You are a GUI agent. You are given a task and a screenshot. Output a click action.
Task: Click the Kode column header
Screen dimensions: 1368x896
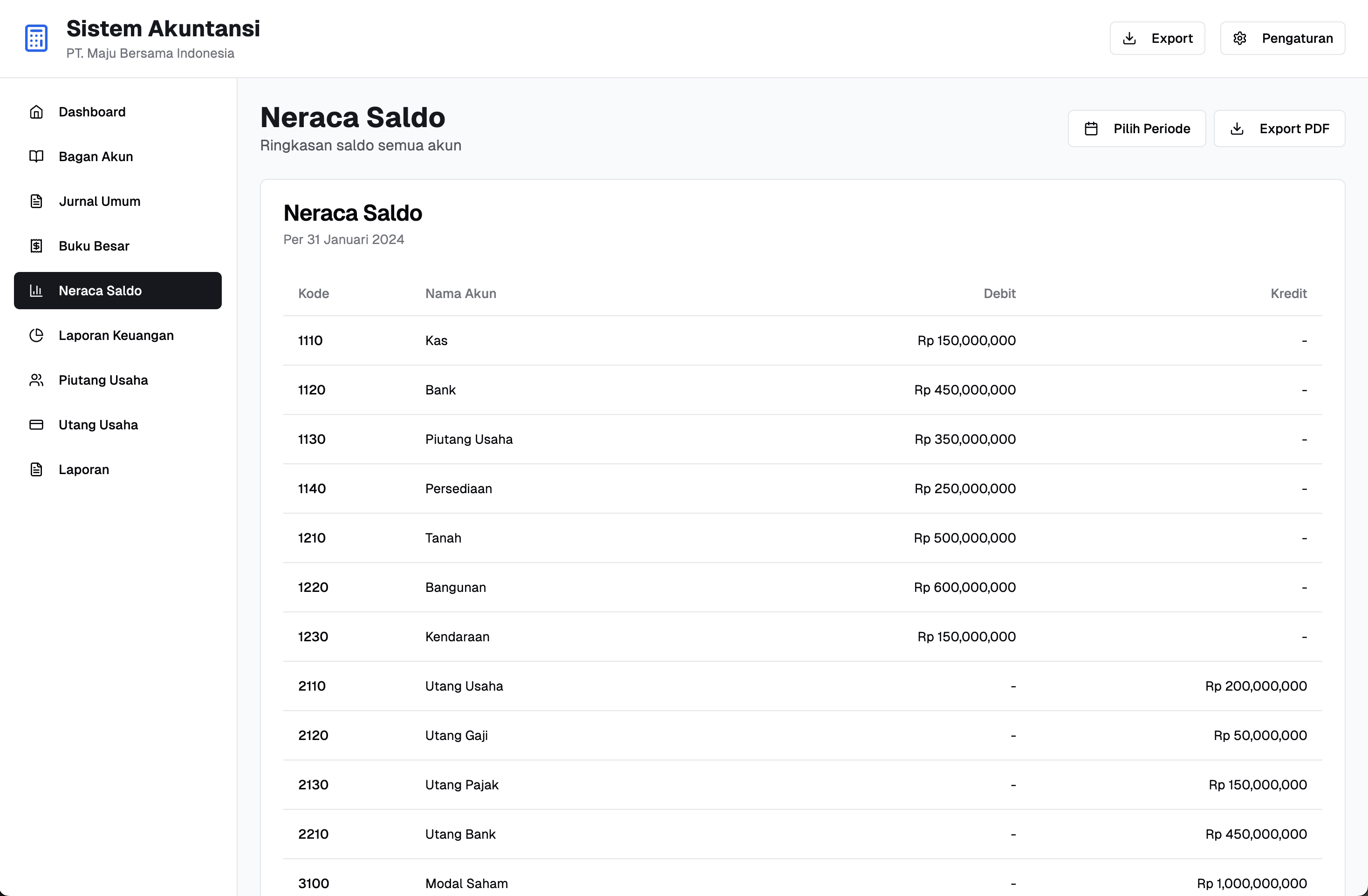pyautogui.click(x=313, y=293)
